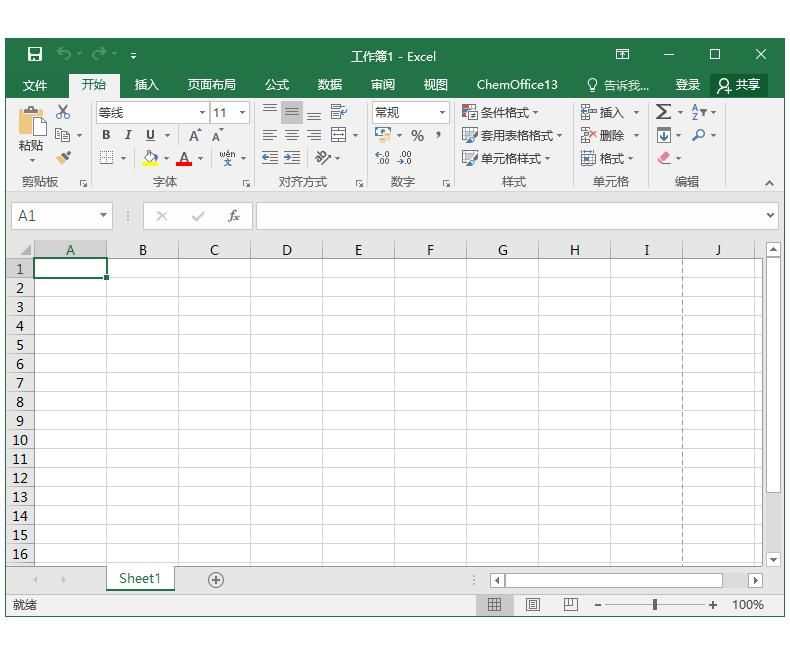Toggle align text right
Screen dimensions: 790x657
314,135
